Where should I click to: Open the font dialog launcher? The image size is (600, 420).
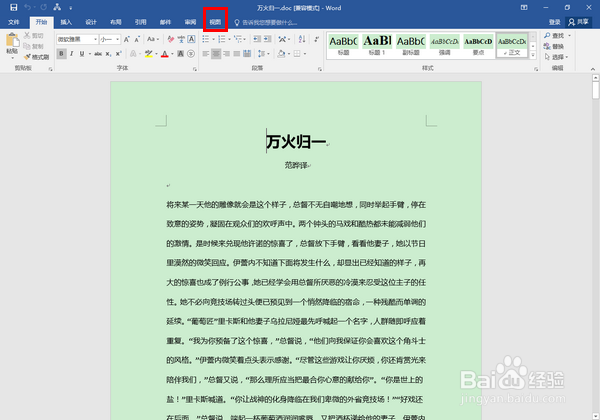click(195, 69)
